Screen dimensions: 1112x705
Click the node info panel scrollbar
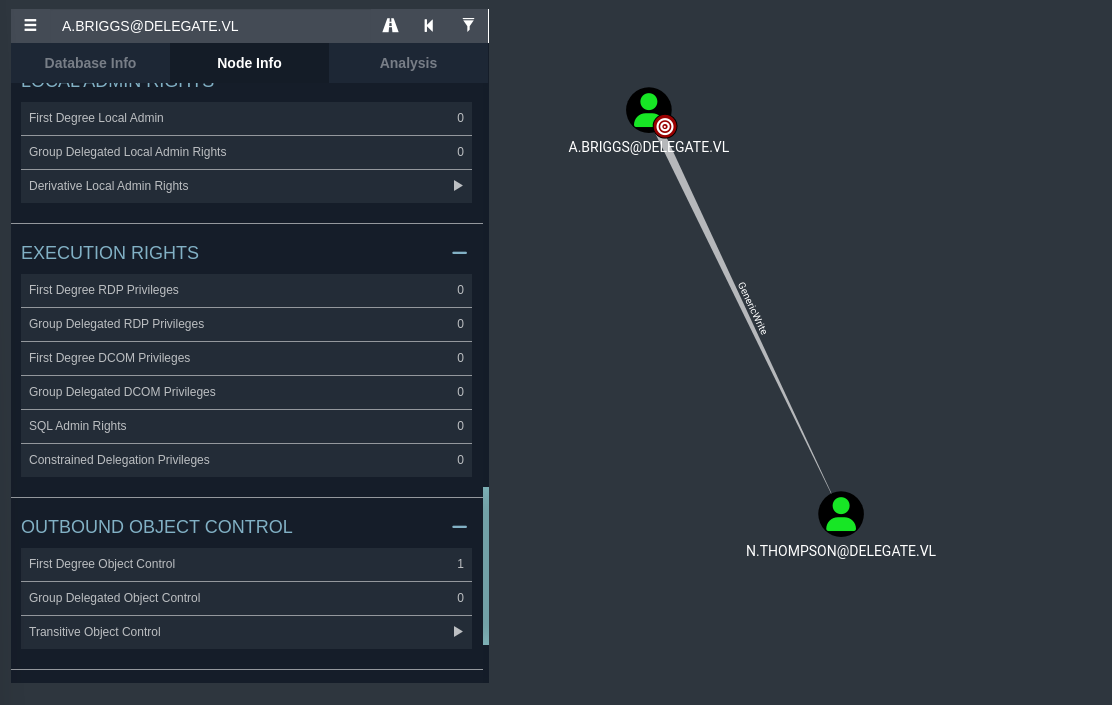pos(486,566)
